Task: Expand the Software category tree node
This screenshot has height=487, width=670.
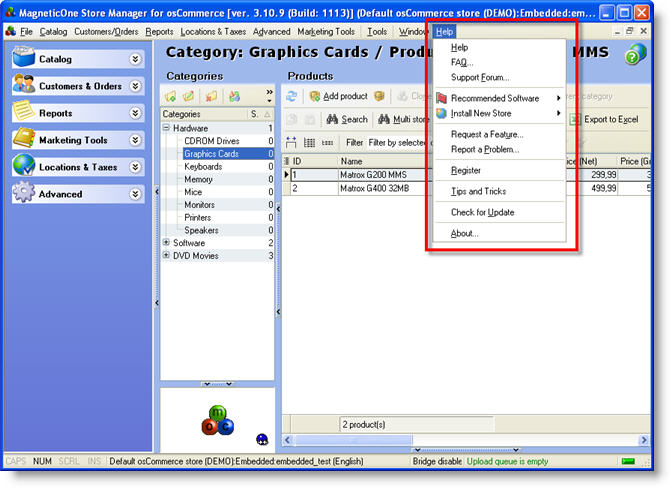Action: pos(167,243)
